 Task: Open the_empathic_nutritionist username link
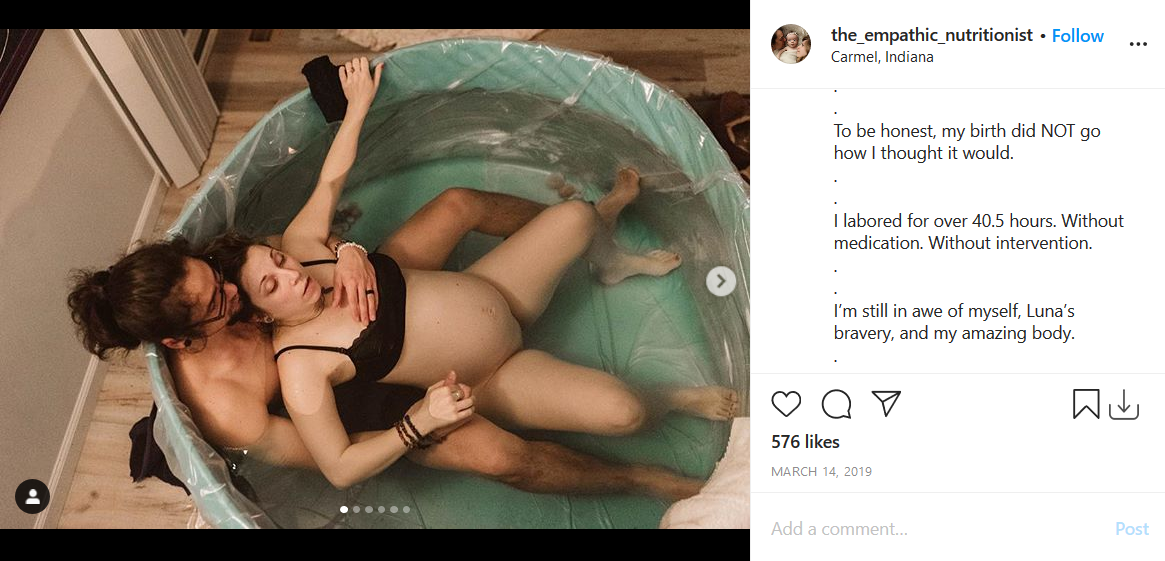pyautogui.click(x=932, y=35)
